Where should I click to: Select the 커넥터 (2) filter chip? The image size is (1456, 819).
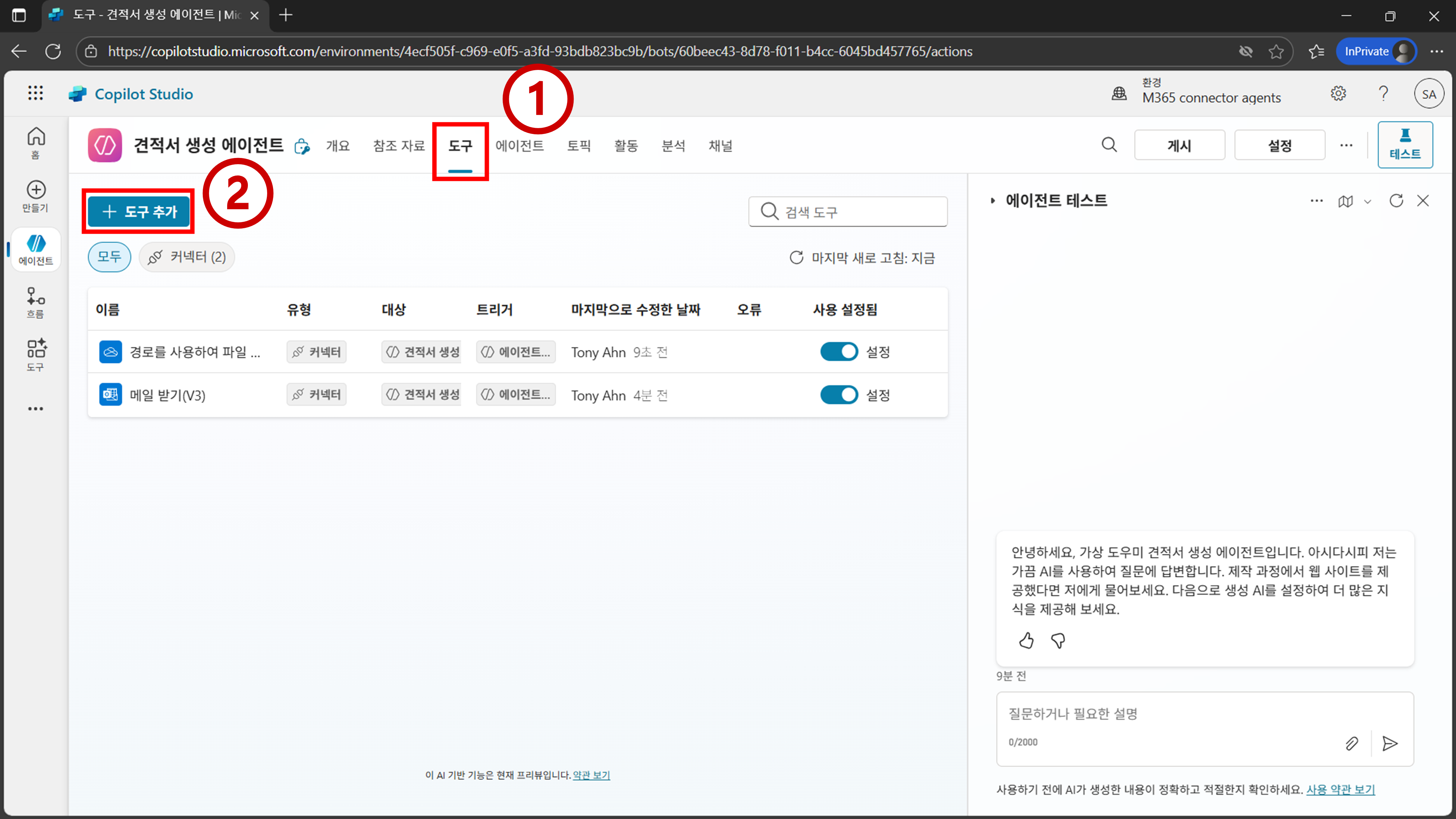coord(187,257)
